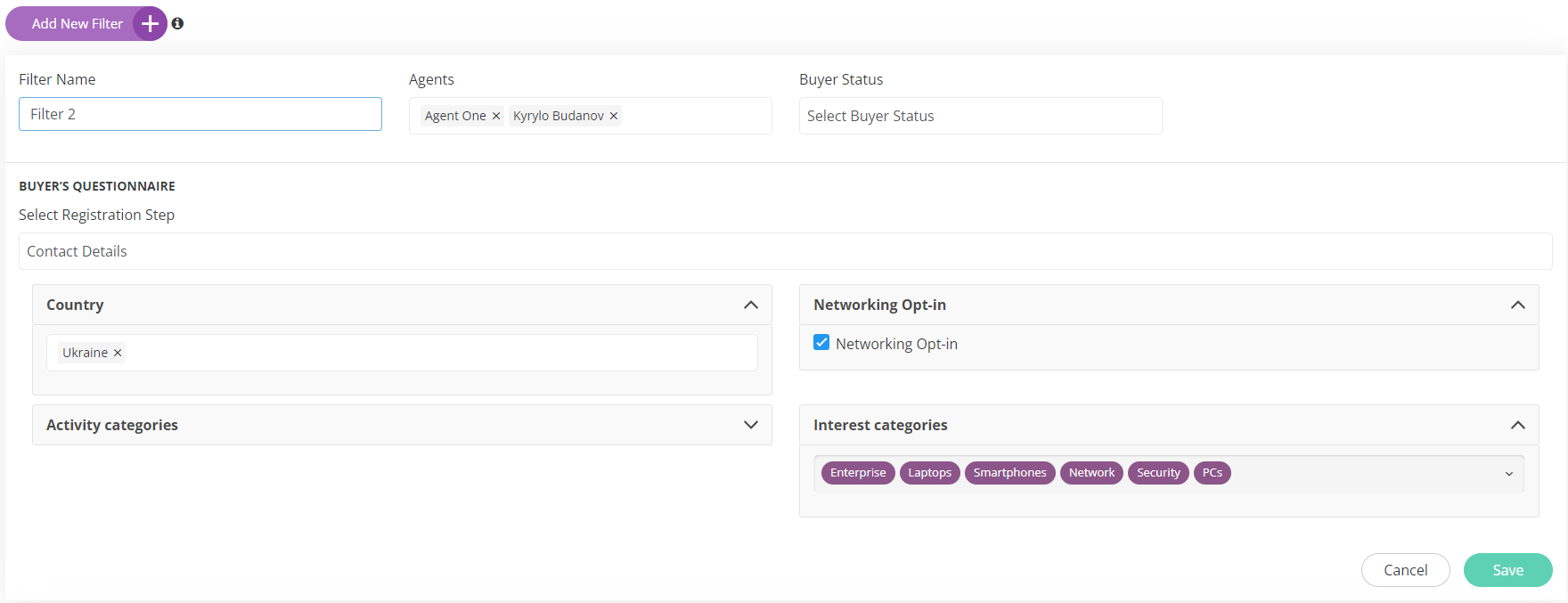Open the Select Buyer Status dropdown

coord(979,116)
